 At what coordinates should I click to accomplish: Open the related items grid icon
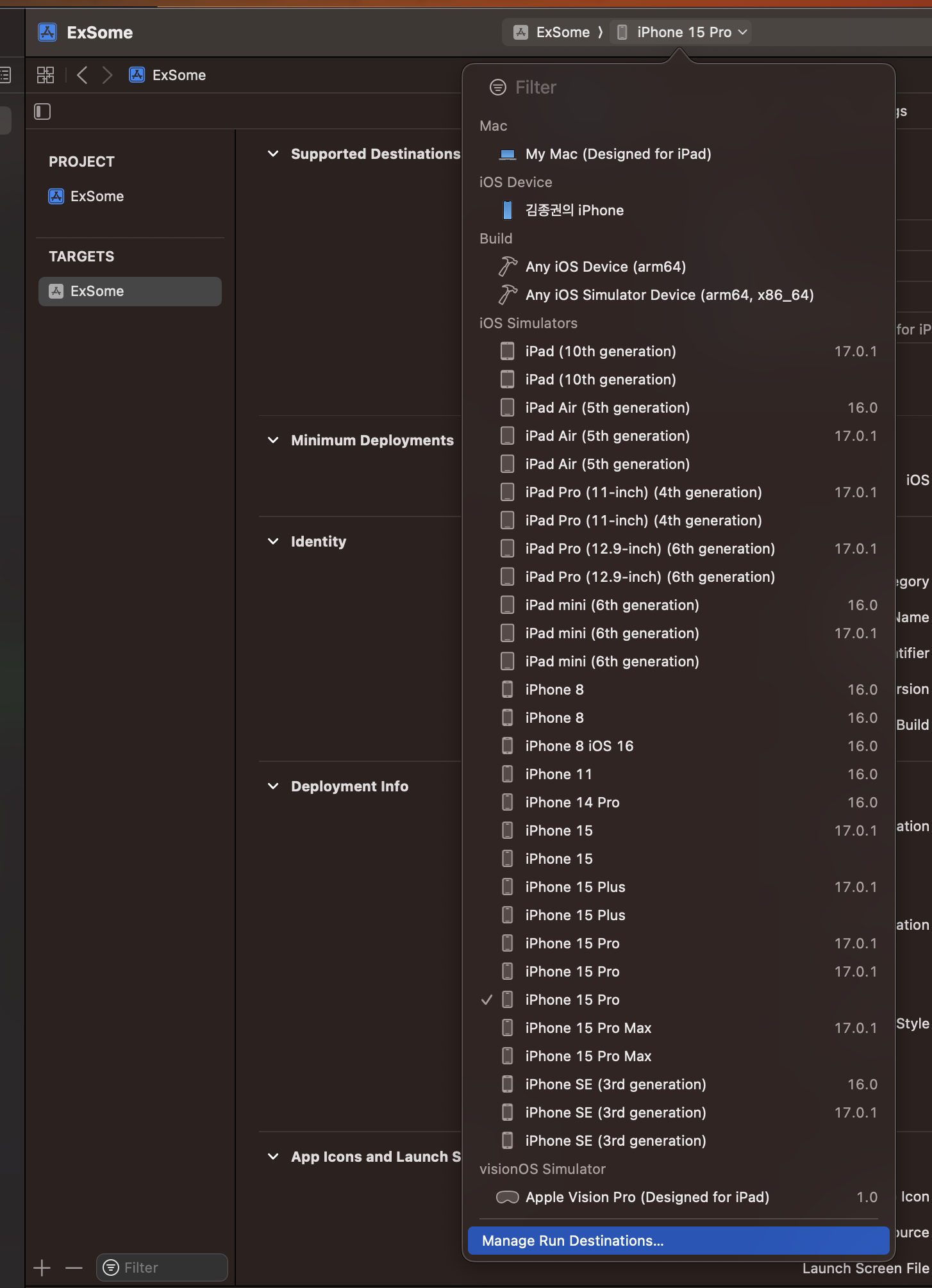pyautogui.click(x=46, y=75)
